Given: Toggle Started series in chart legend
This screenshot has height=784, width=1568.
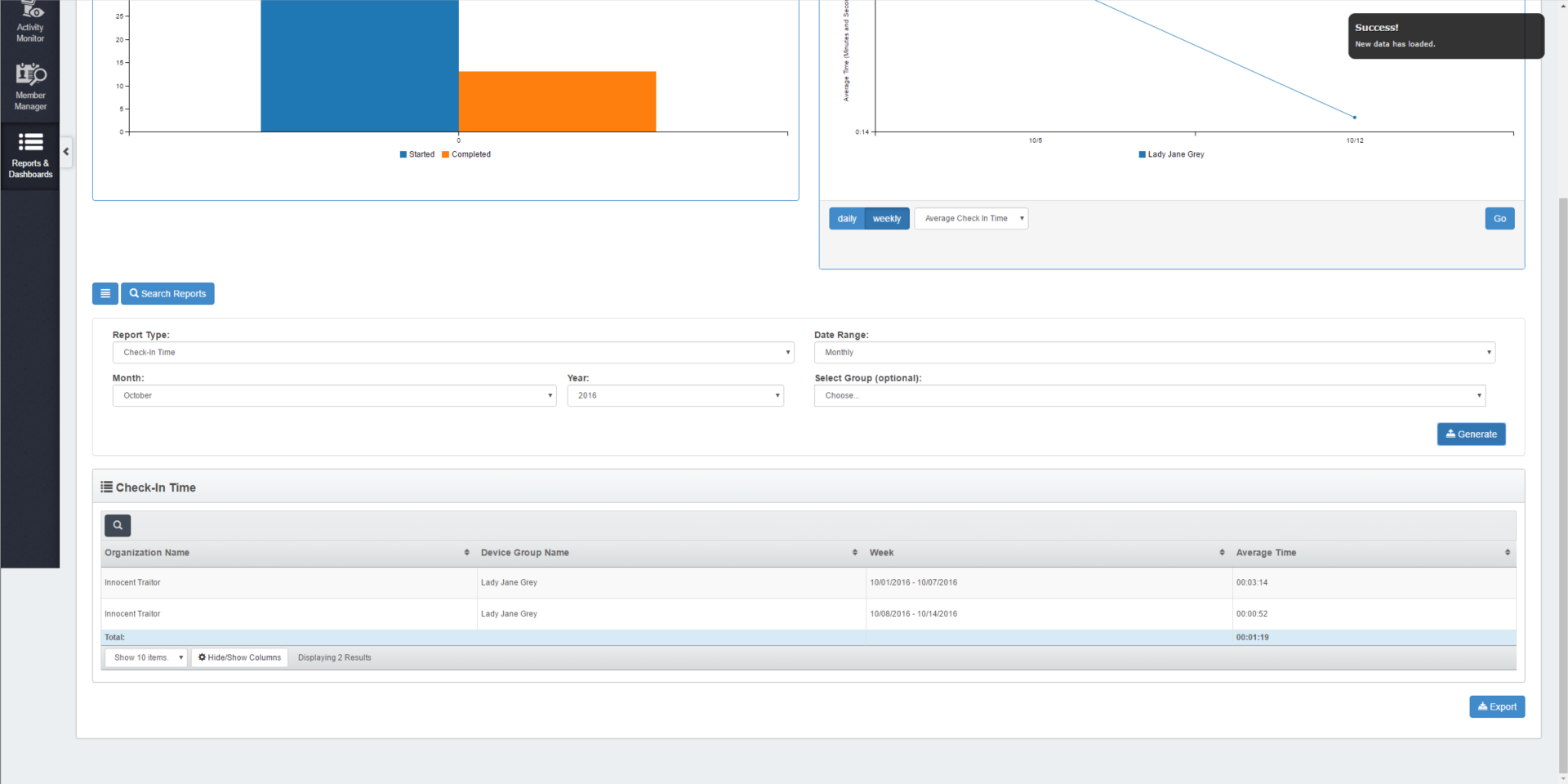Looking at the screenshot, I should coord(417,154).
